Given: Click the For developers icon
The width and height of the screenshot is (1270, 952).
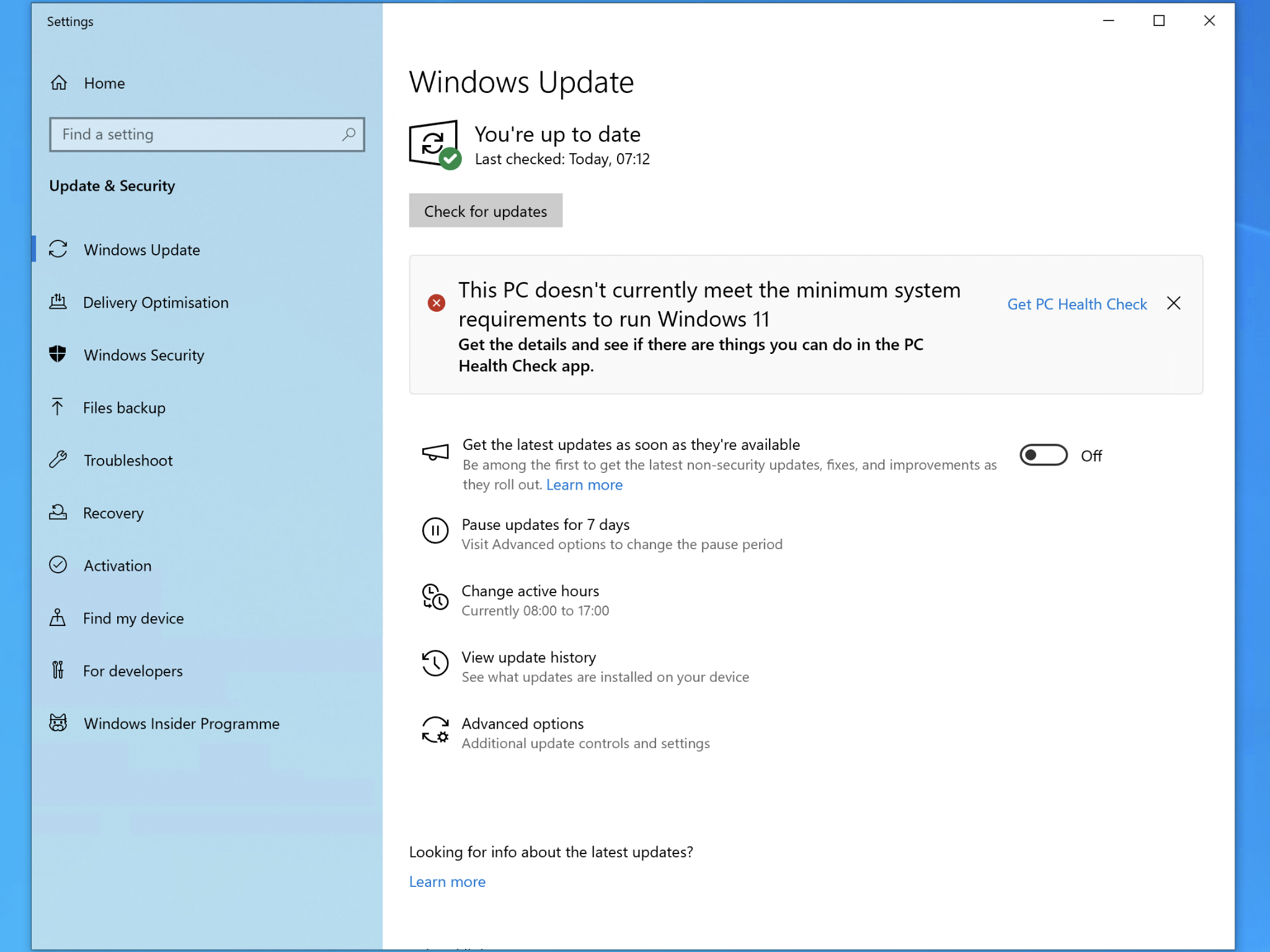Looking at the screenshot, I should click(x=58, y=670).
